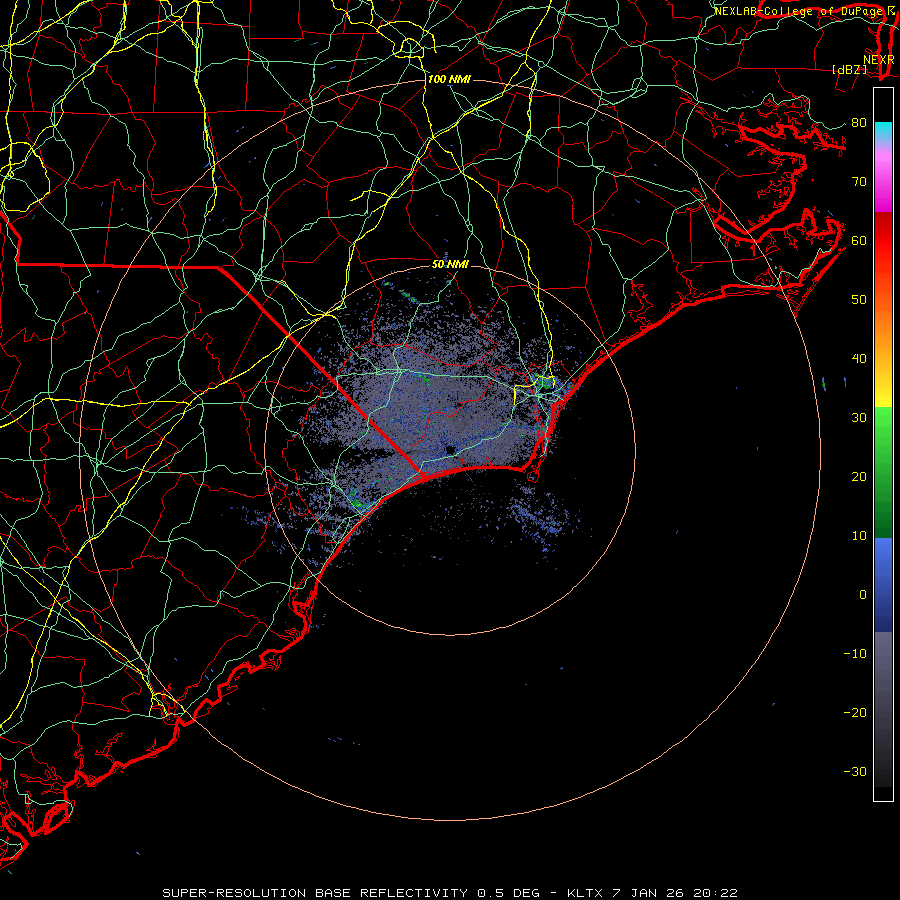
Task: Pick the blue segment of the color bar
Action: point(883,585)
